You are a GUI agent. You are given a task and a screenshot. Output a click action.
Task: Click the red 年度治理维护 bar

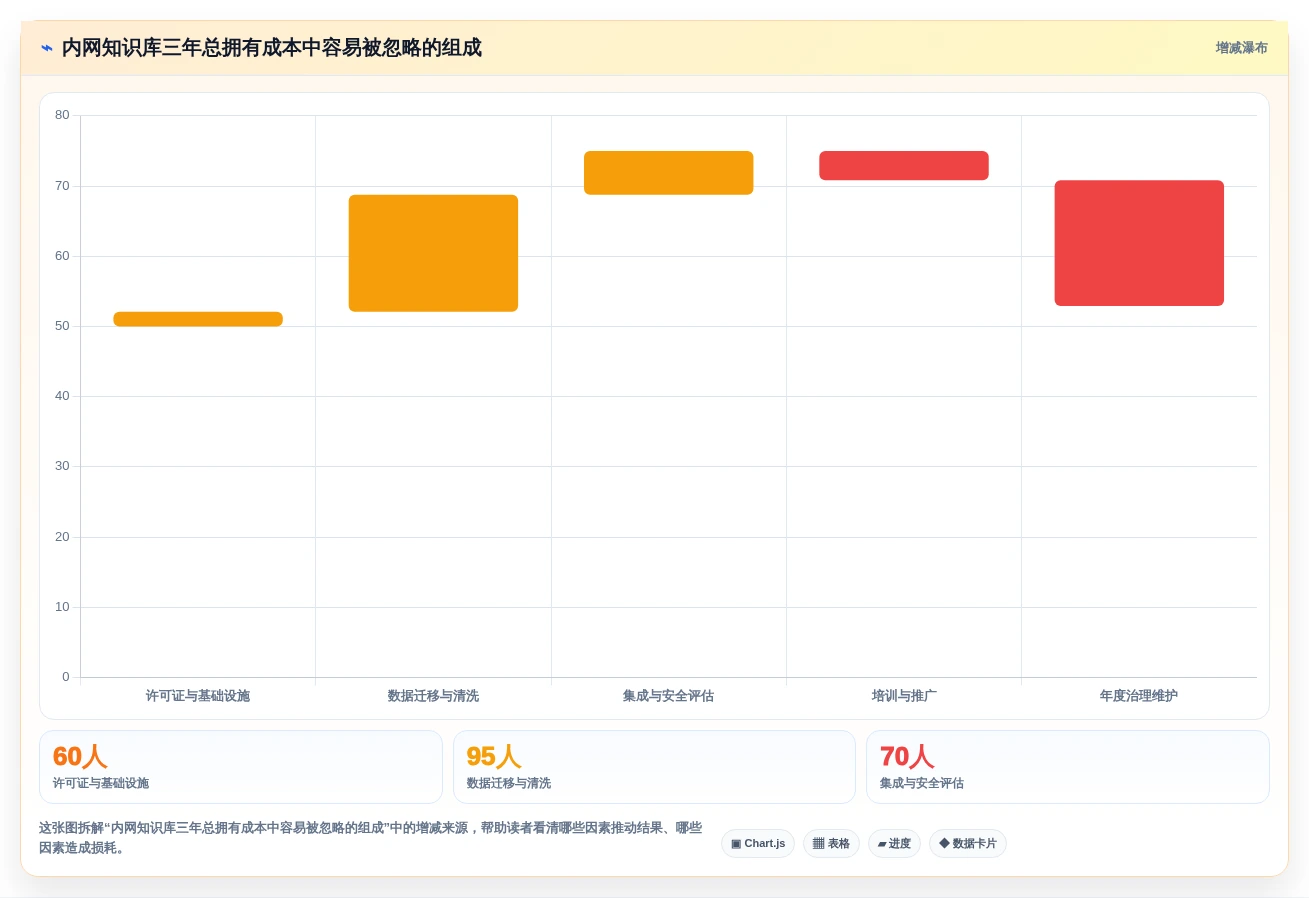pyautogui.click(x=1139, y=243)
